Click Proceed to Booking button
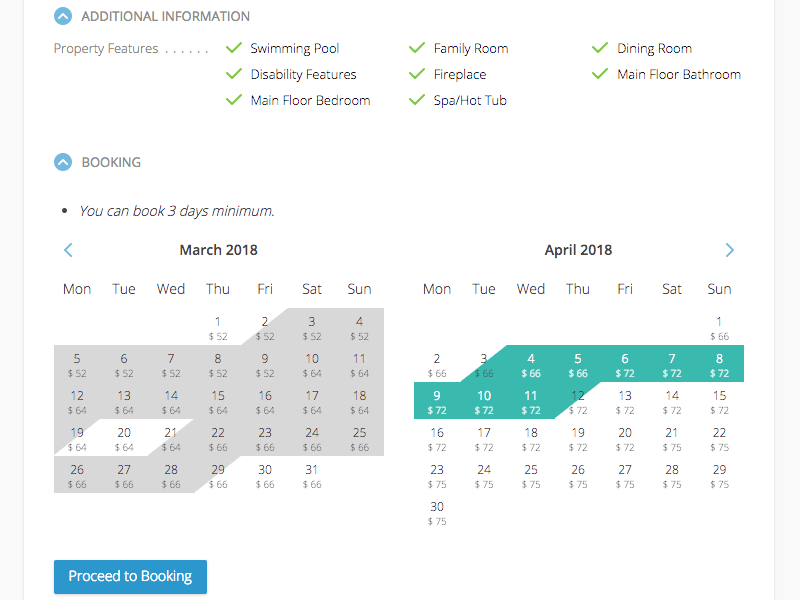Viewport: 800px width, 600px height. [131, 577]
